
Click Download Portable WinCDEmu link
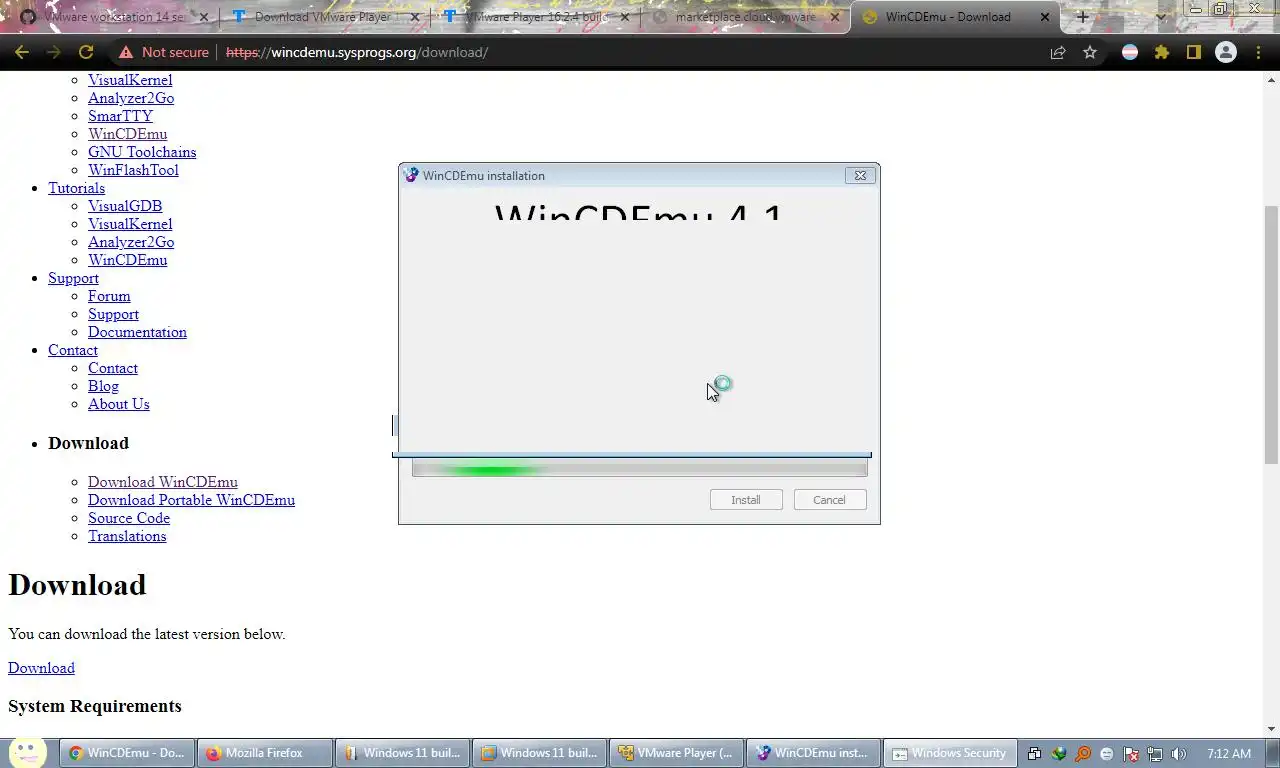[191, 500]
